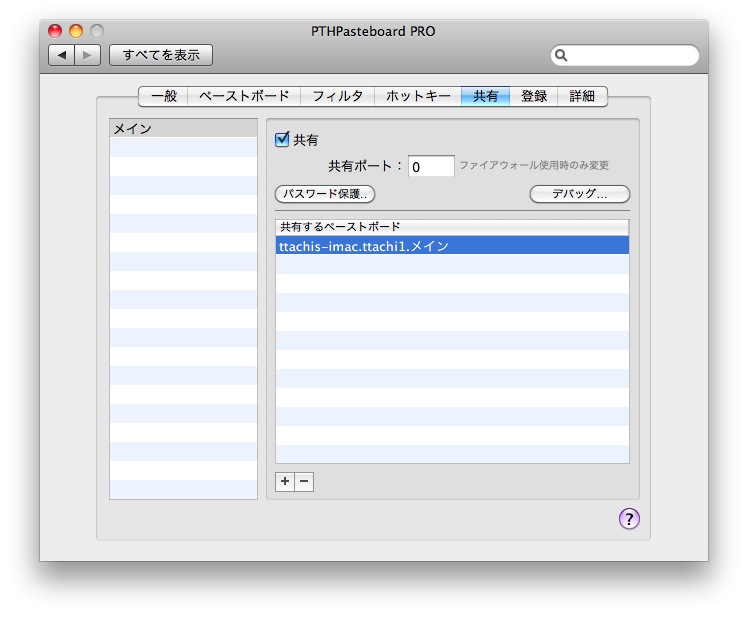This screenshot has height=621, width=748.
Task: Click the forward navigation arrow
Action: click(x=88, y=55)
